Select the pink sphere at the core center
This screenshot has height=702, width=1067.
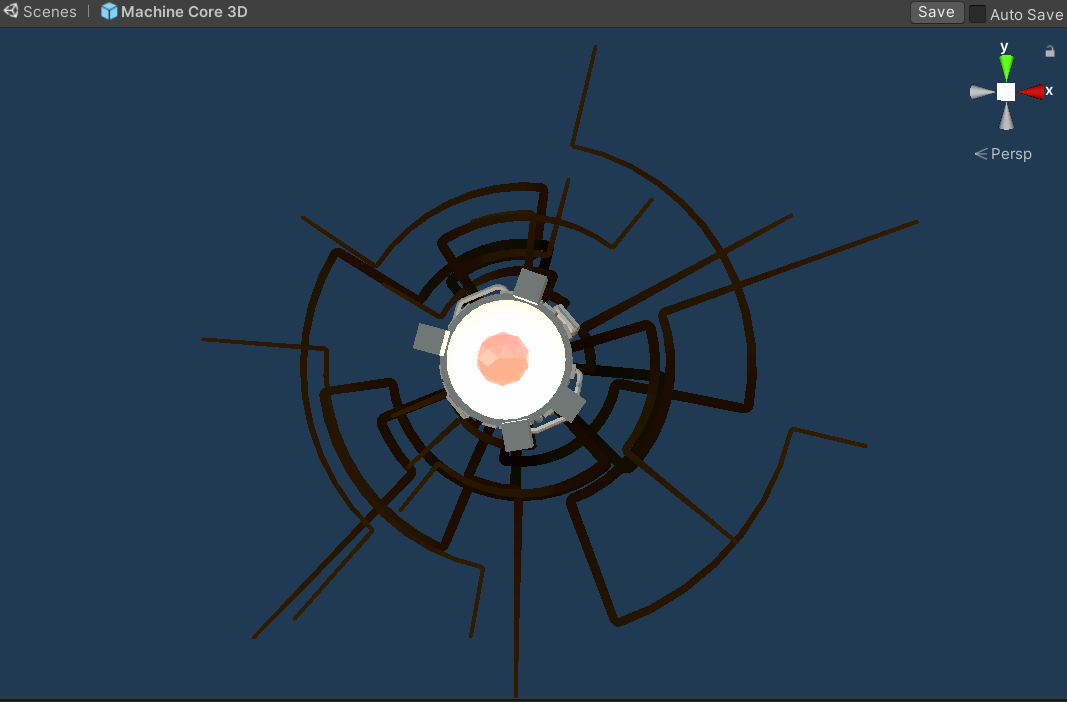tap(503, 358)
